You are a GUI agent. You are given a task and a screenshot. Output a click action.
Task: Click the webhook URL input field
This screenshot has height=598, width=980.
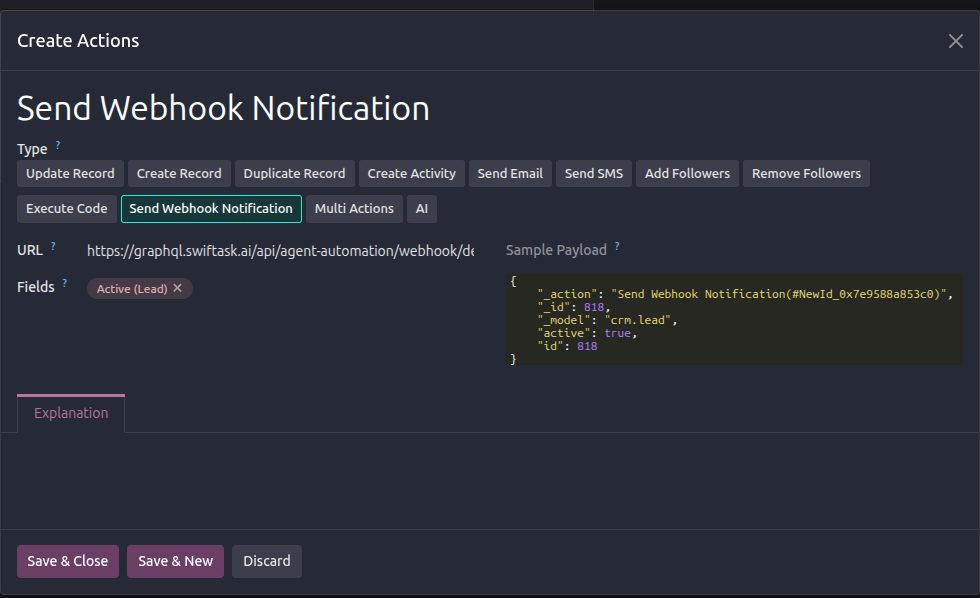280,251
